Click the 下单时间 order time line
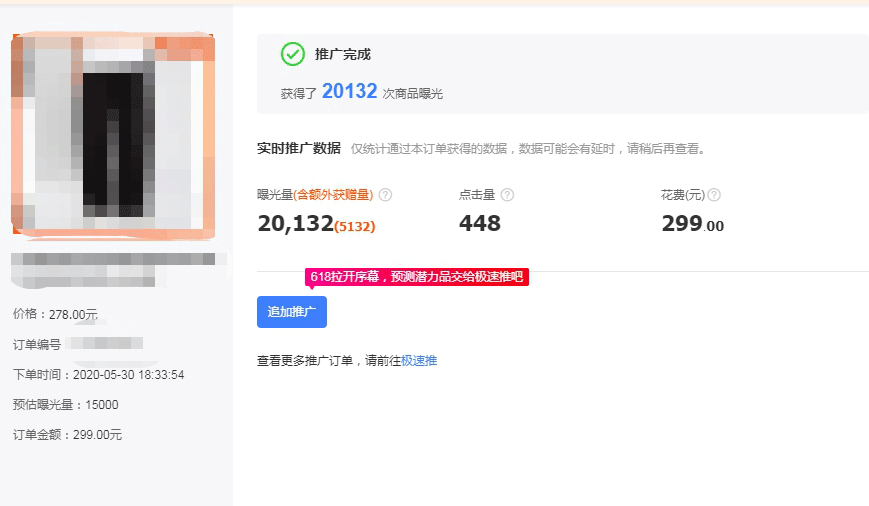Viewport: 869px width, 506px height. 98,375
